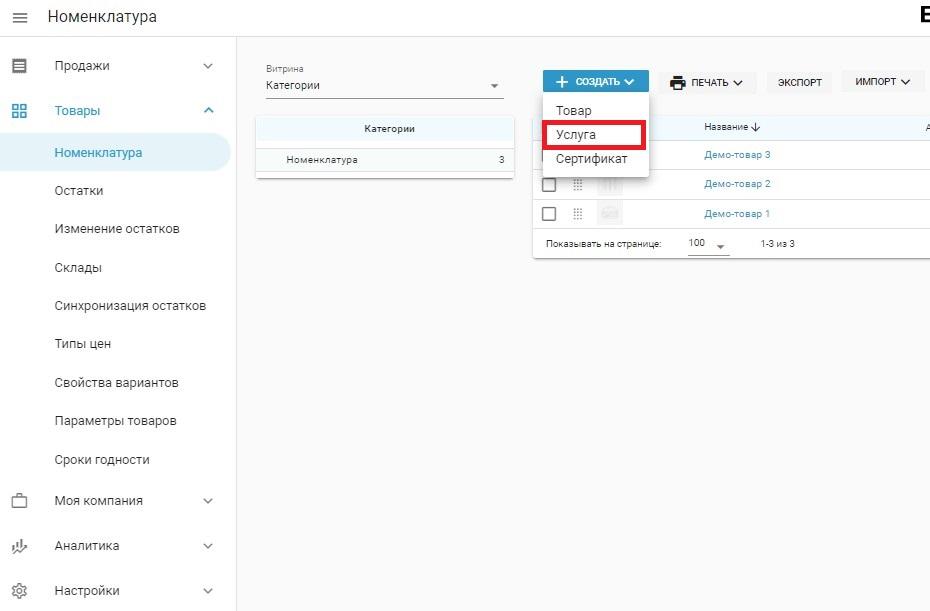Open the Демо-товар 3 link
This screenshot has width=930, height=611.
click(737, 155)
